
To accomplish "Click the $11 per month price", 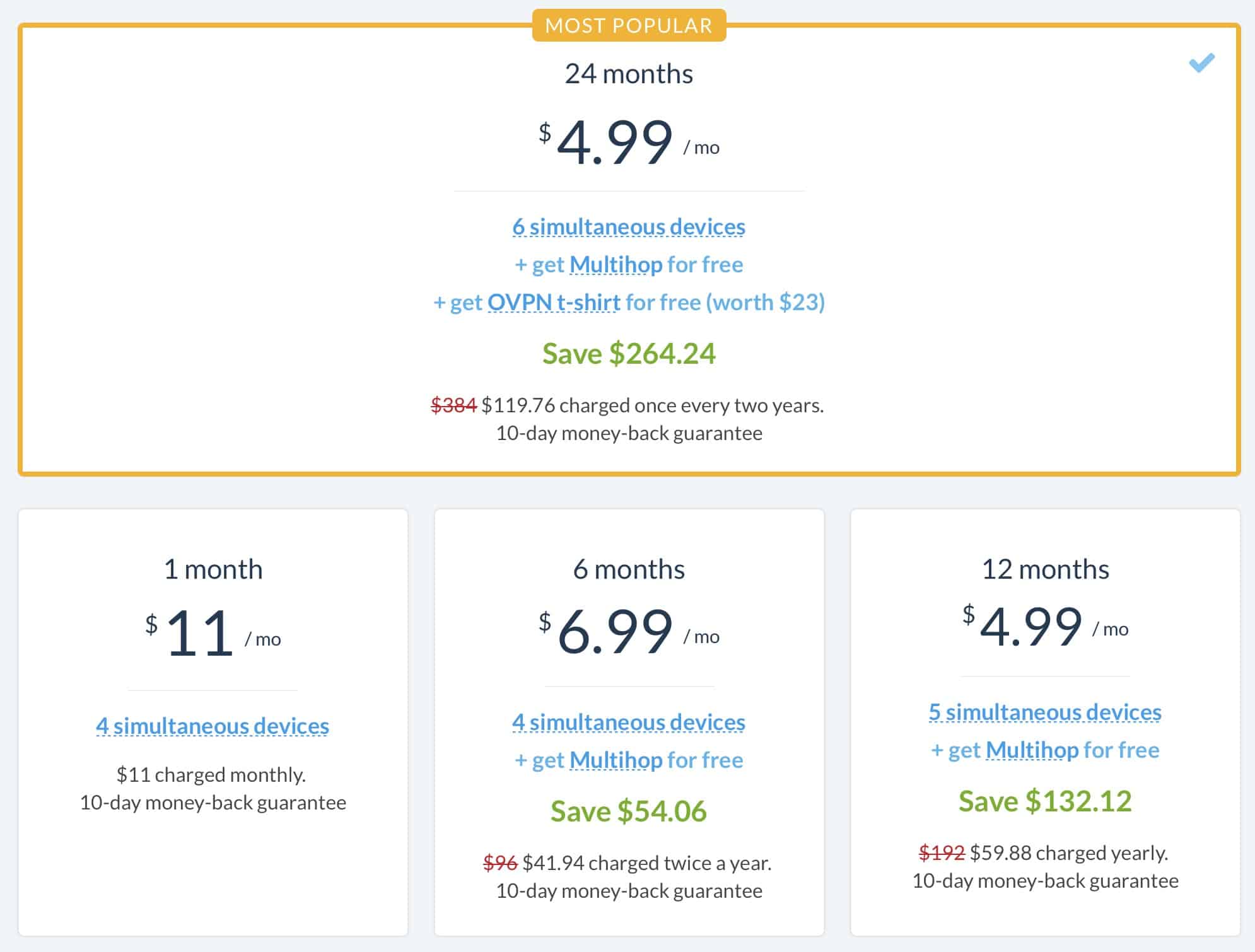I will pos(213,632).
